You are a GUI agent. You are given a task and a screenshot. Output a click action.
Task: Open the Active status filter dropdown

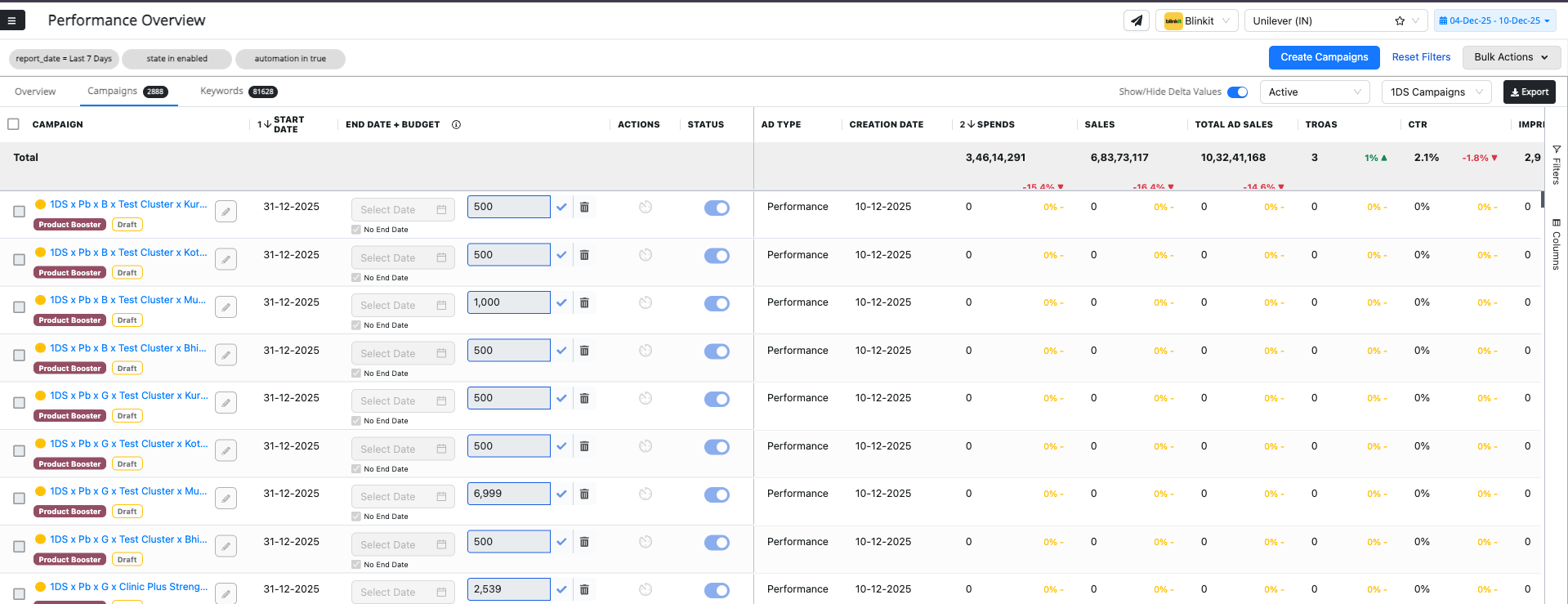click(1315, 92)
